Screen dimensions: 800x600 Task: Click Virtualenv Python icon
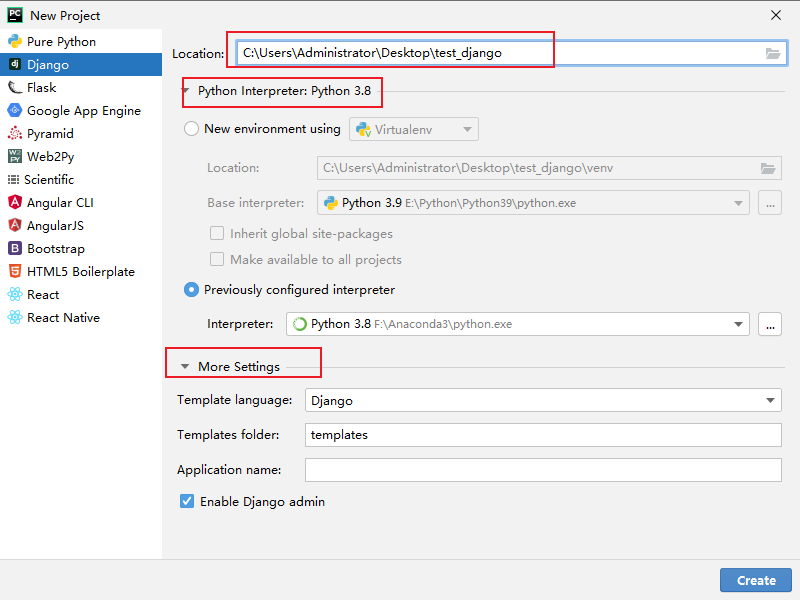tap(363, 130)
